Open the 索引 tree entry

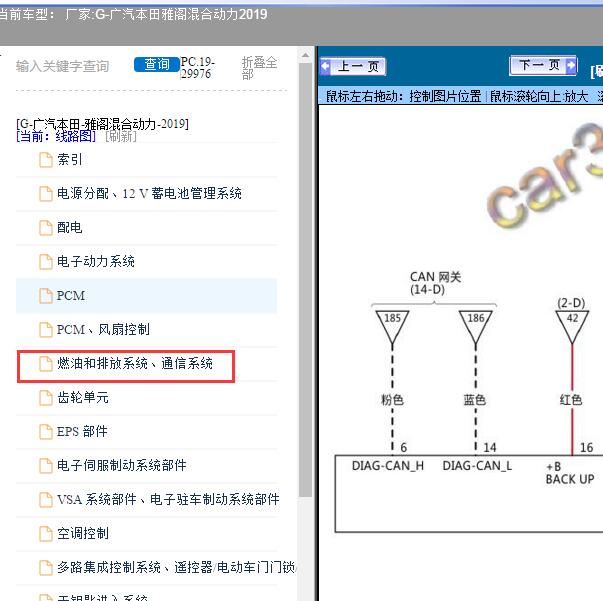coord(70,160)
